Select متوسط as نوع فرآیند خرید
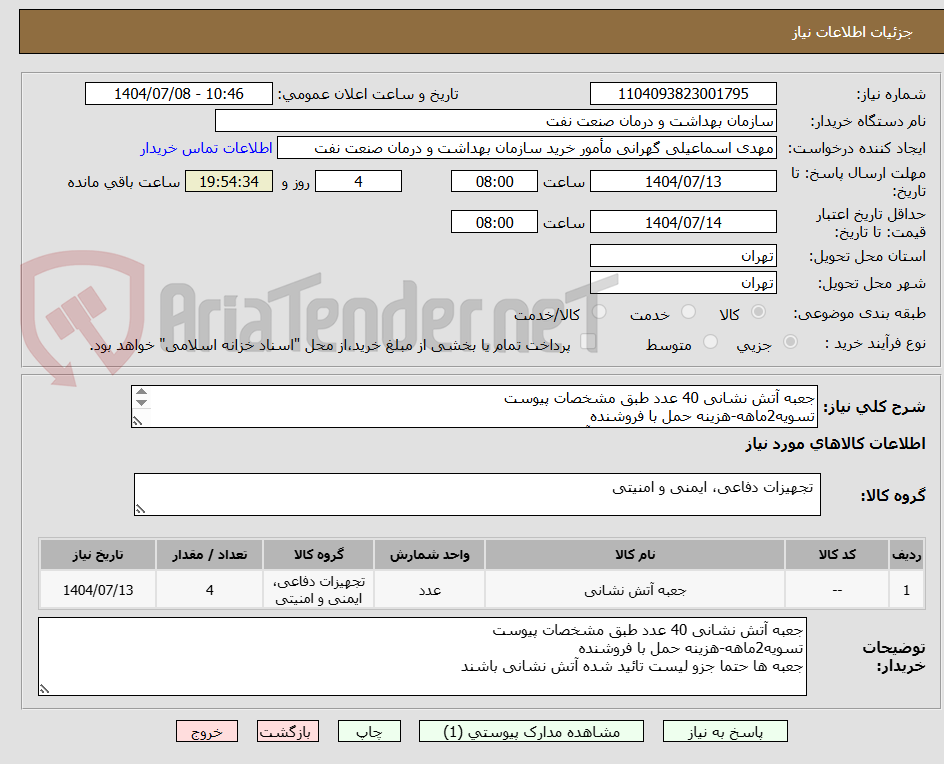944x764 pixels. tap(710, 342)
